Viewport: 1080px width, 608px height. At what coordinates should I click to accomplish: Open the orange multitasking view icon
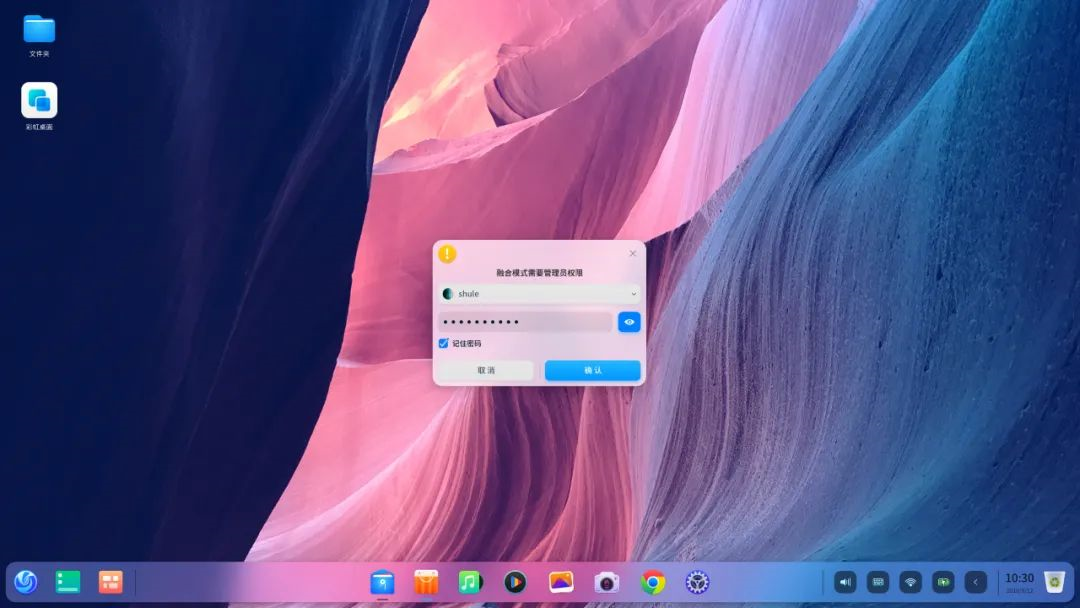coord(110,582)
